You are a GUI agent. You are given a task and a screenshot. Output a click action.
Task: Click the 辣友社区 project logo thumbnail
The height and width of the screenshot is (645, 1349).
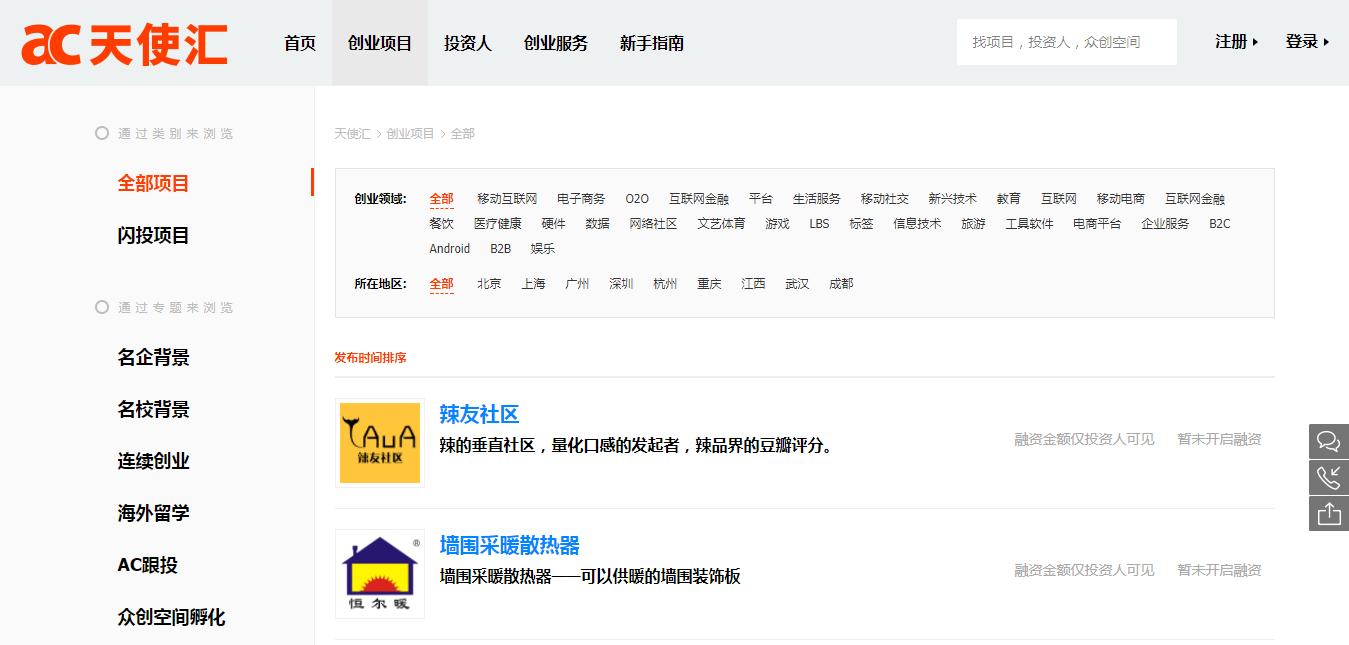[379, 442]
